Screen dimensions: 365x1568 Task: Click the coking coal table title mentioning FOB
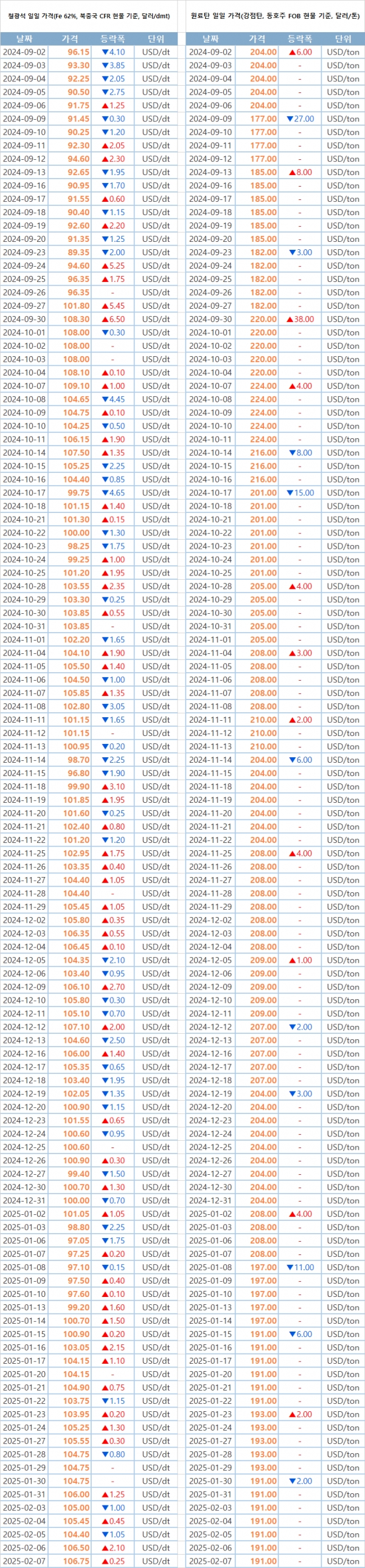pos(275,16)
